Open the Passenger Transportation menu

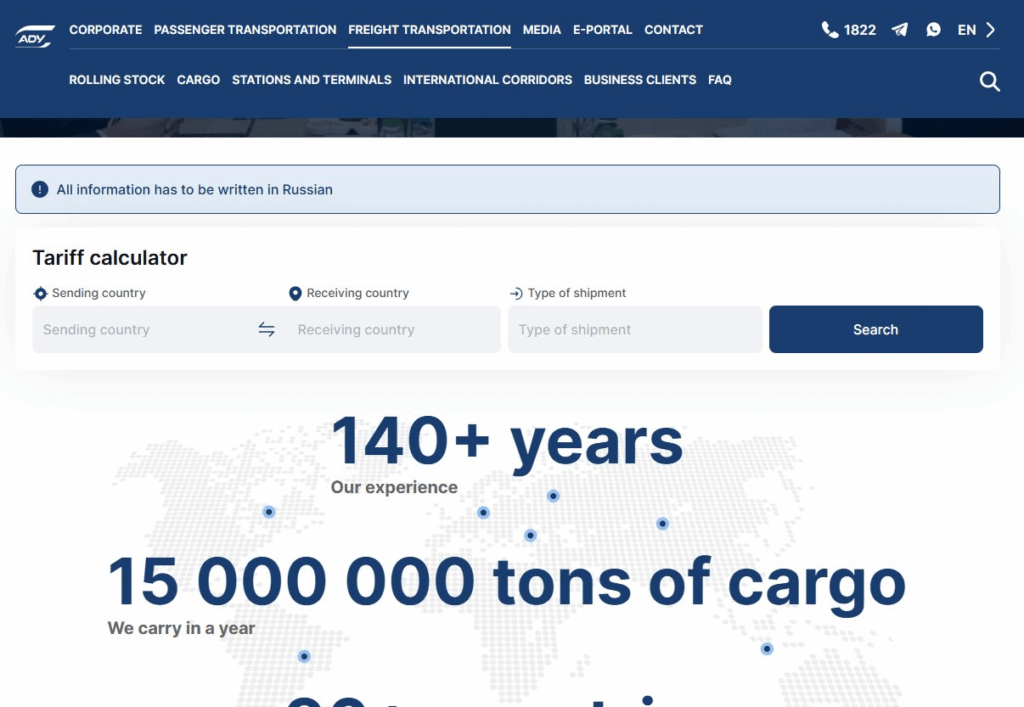[245, 30]
